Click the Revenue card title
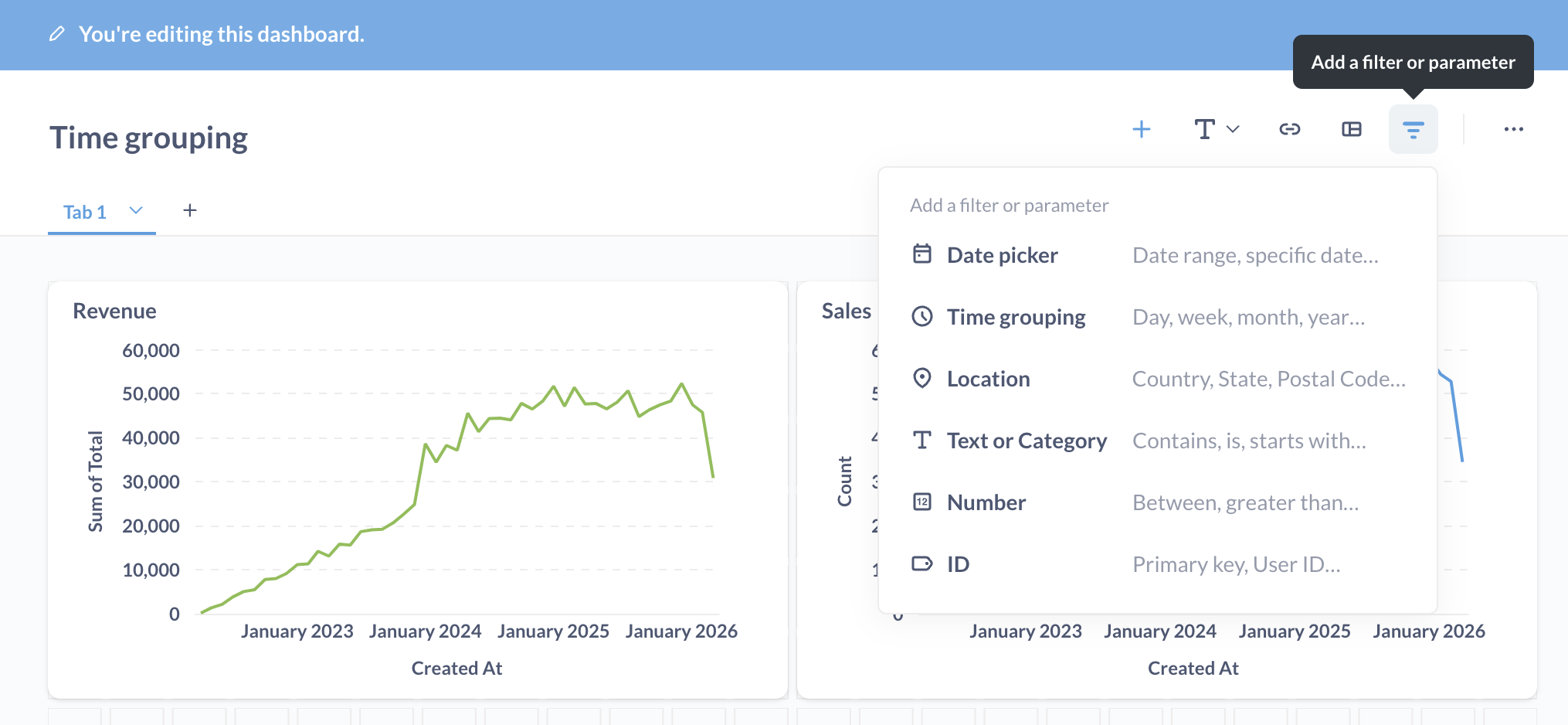Screen dimensions: 1568x725 [114, 311]
